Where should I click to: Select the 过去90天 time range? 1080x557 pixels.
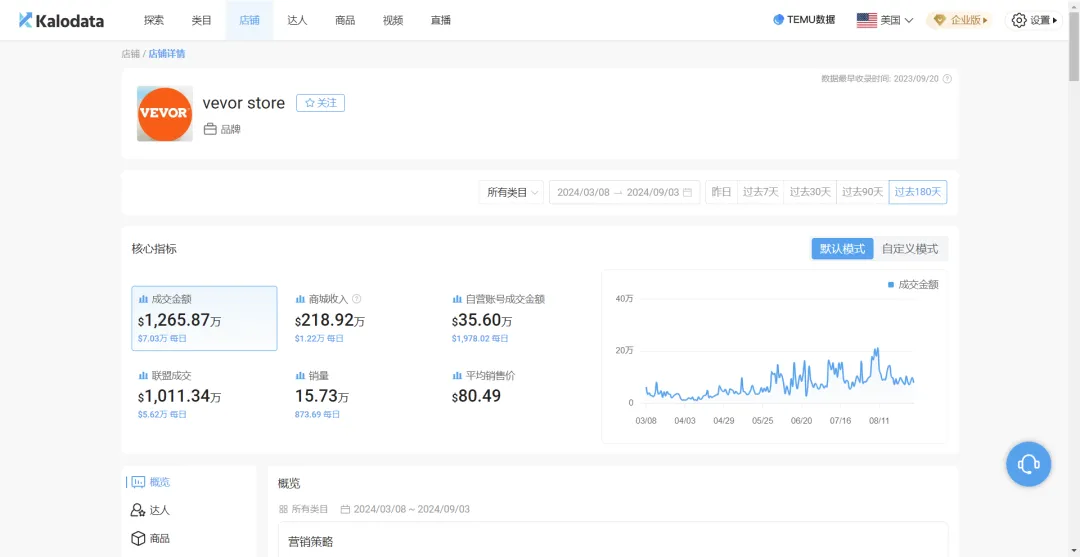[x=862, y=192]
